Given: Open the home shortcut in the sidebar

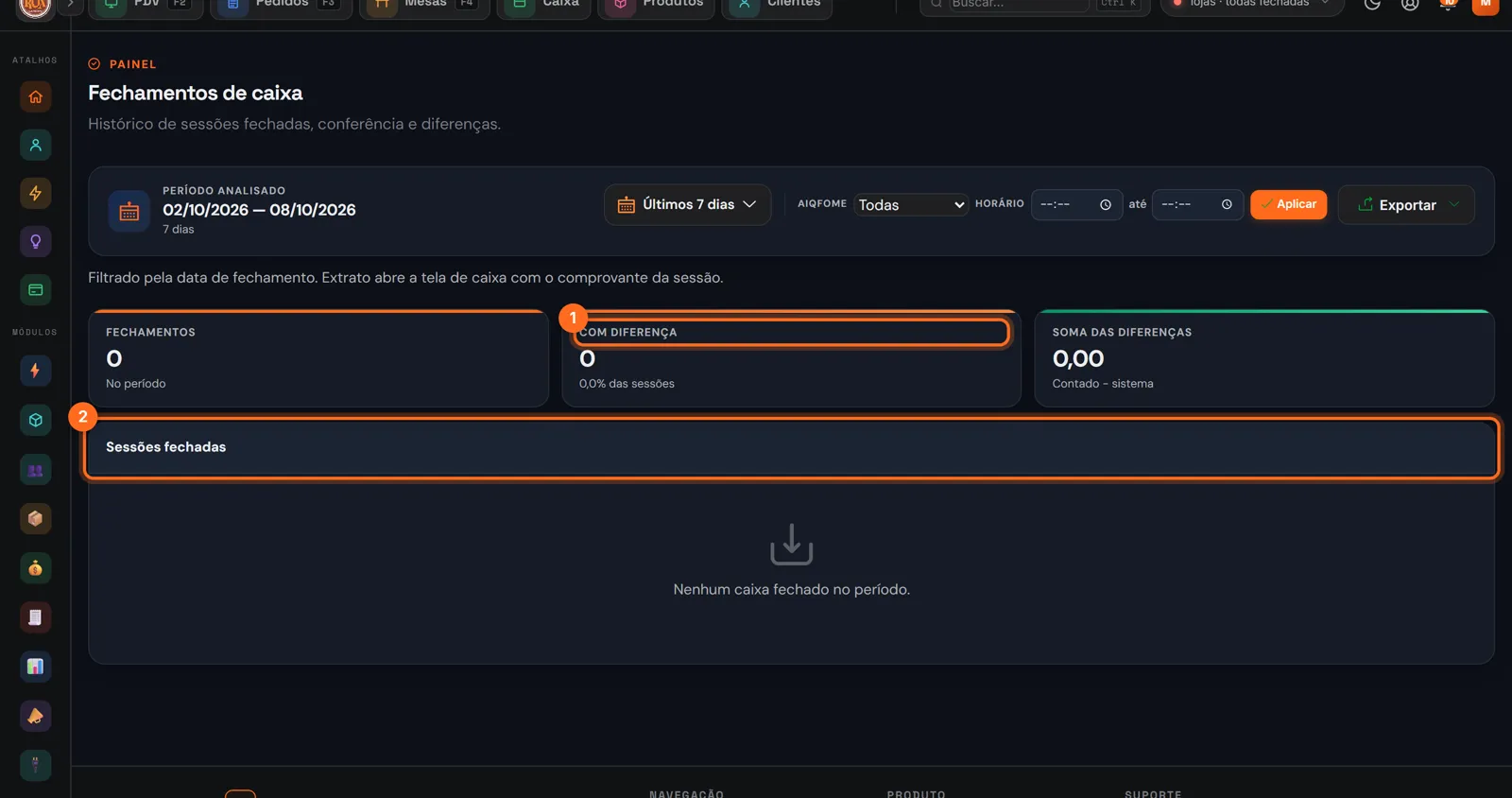Looking at the screenshot, I should 36,96.
